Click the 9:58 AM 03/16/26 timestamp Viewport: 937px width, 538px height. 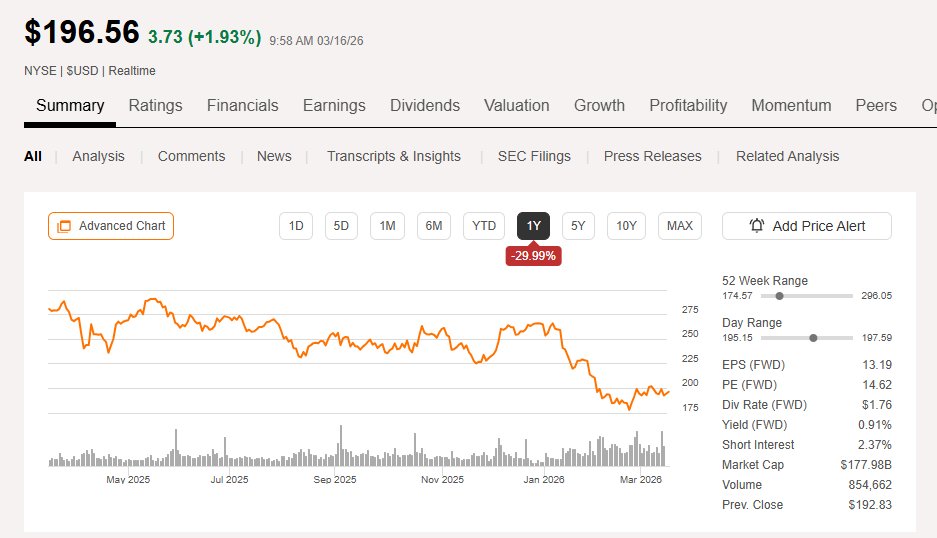tap(316, 41)
